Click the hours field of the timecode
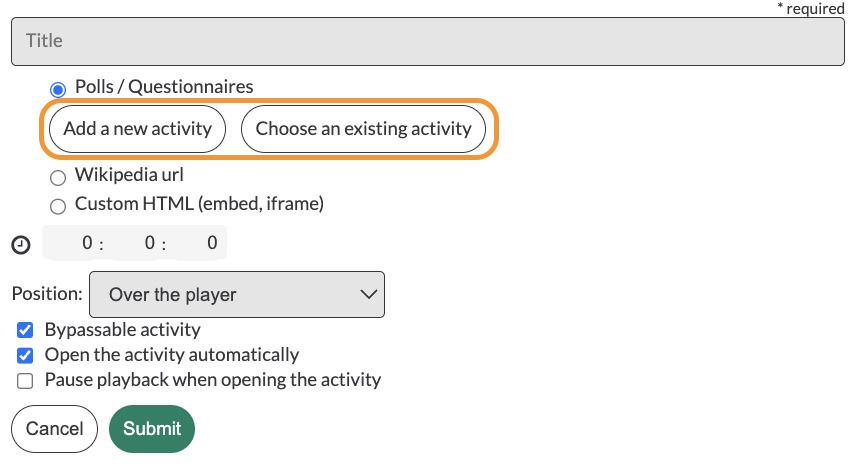The width and height of the screenshot is (853, 464). pyautogui.click(x=73, y=243)
